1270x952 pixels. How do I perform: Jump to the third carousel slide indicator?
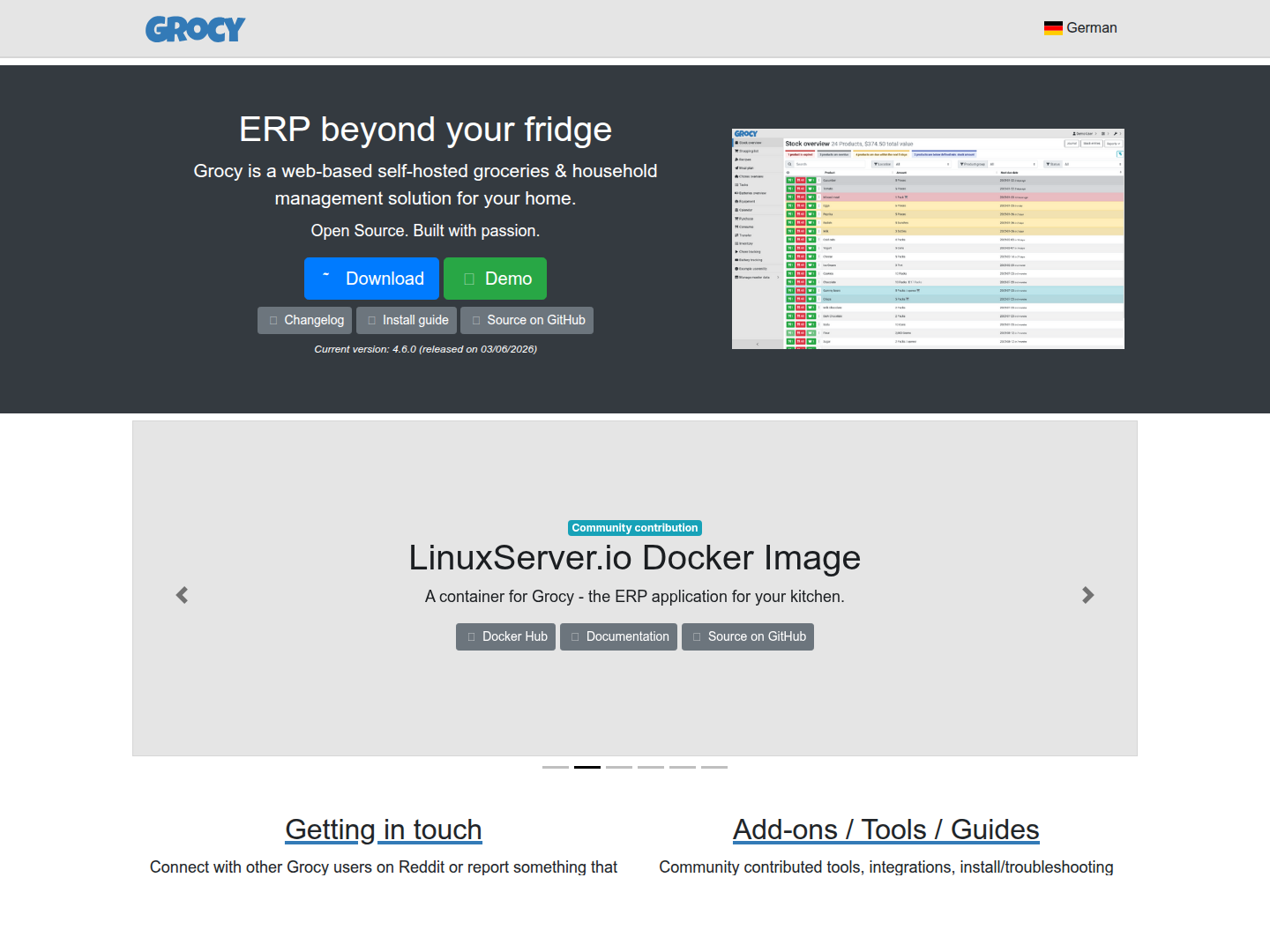click(619, 767)
